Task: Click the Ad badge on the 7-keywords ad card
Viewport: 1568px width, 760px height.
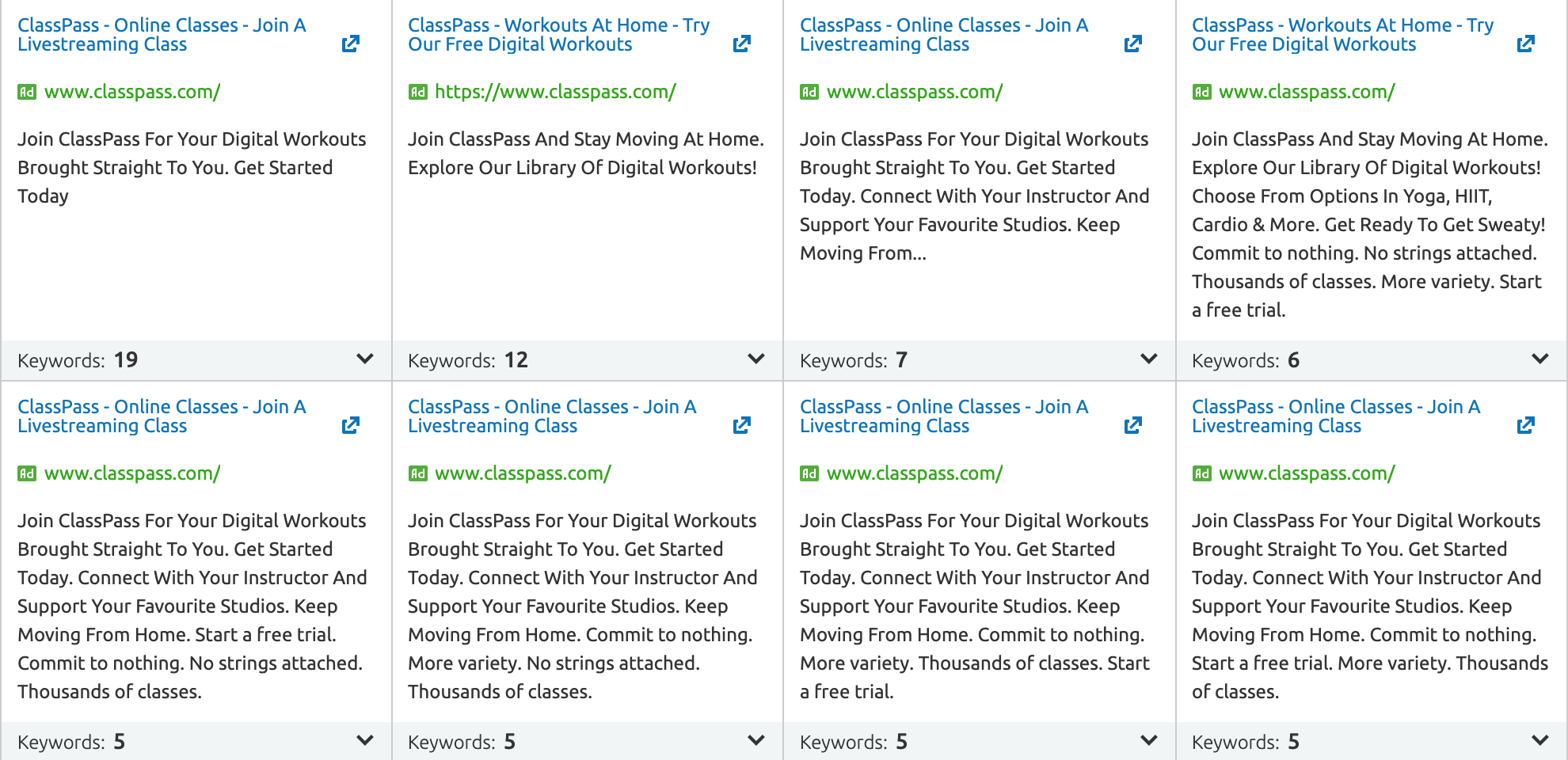Action: coord(809,92)
